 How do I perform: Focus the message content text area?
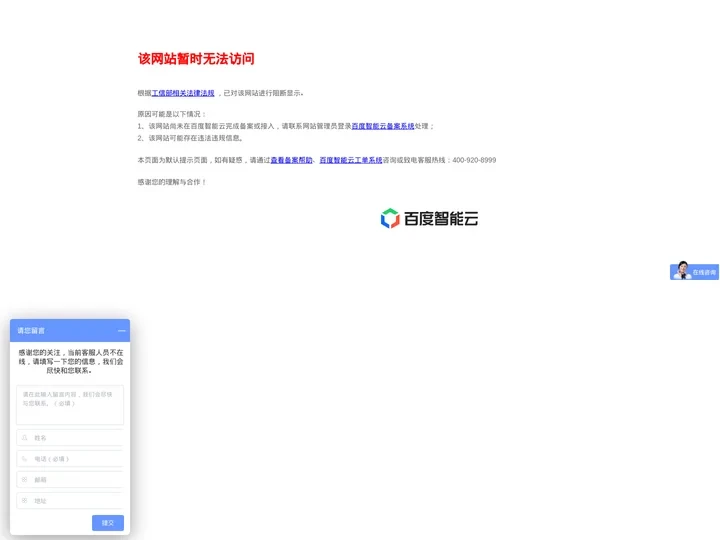(x=70, y=405)
